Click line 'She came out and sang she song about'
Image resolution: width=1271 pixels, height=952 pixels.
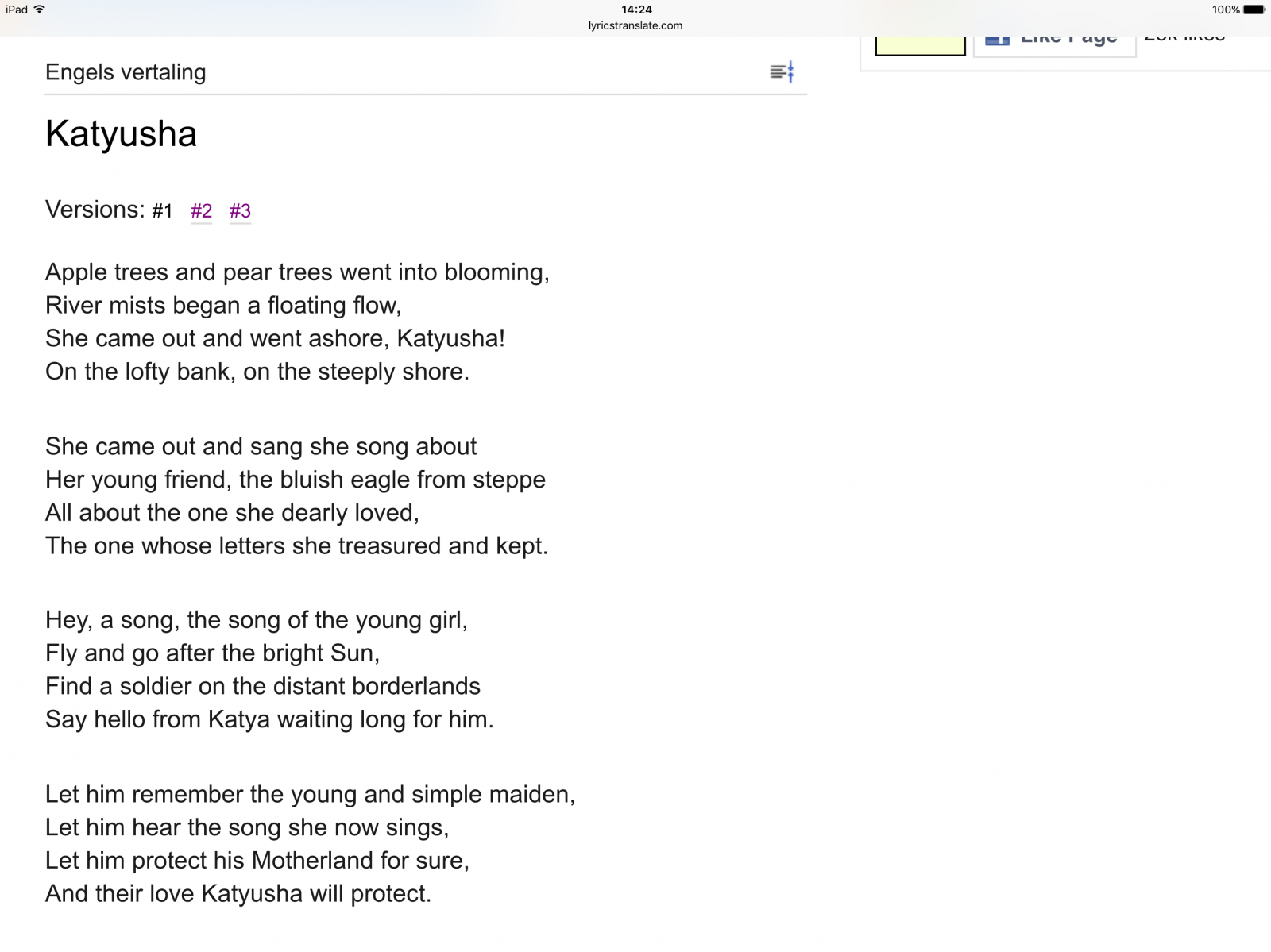[261, 447]
